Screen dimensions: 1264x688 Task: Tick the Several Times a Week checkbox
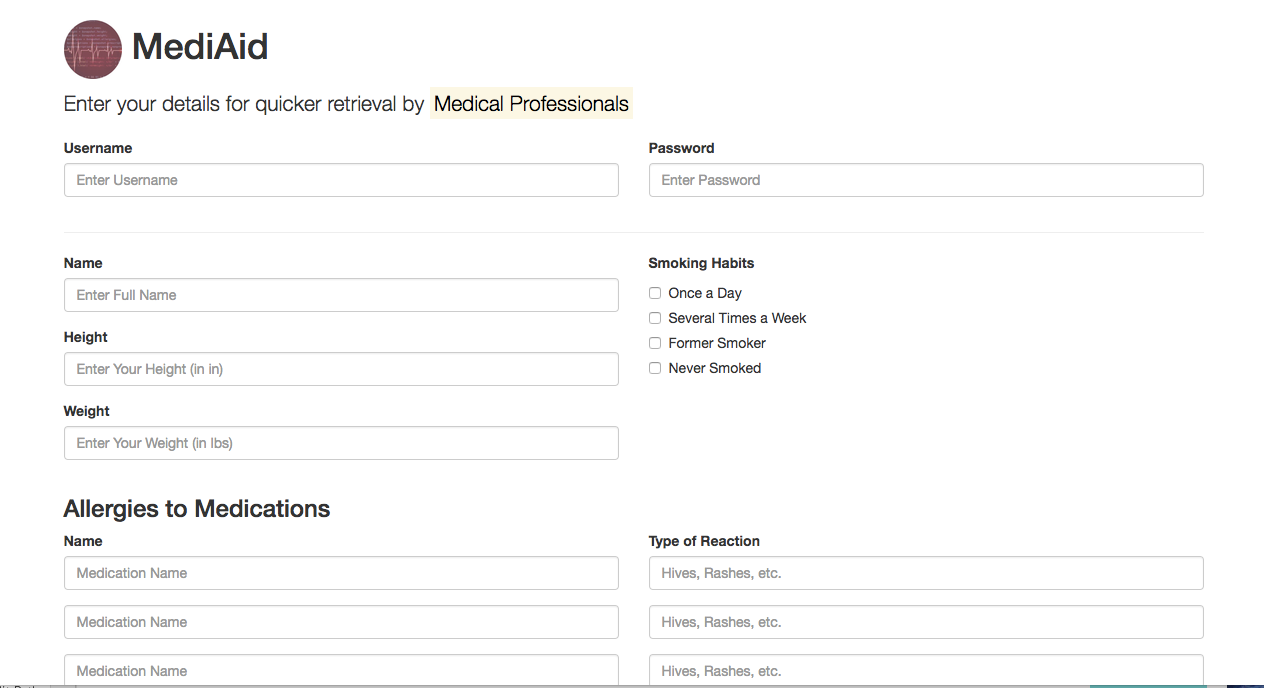pyautogui.click(x=655, y=318)
